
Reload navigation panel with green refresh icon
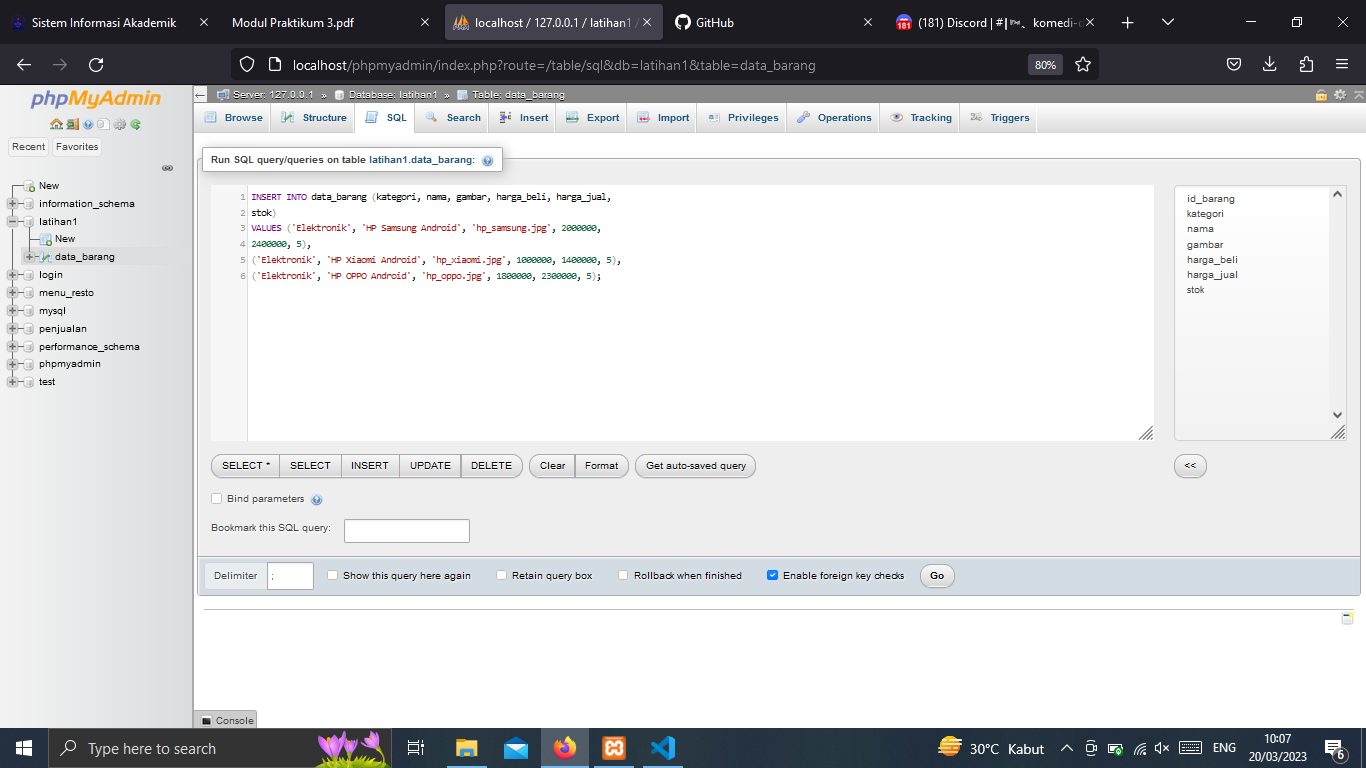(133, 125)
